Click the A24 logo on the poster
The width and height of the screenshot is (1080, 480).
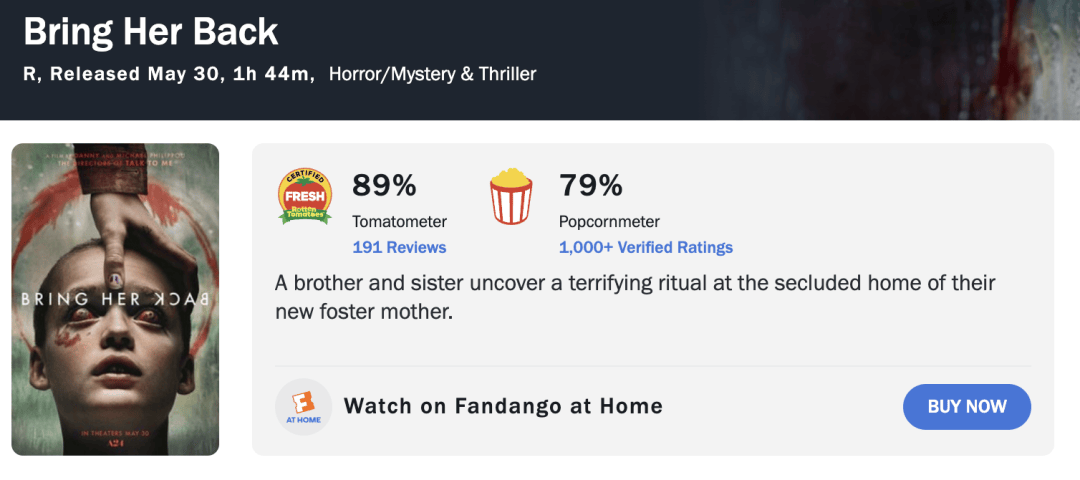pyautogui.click(x=115, y=444)
